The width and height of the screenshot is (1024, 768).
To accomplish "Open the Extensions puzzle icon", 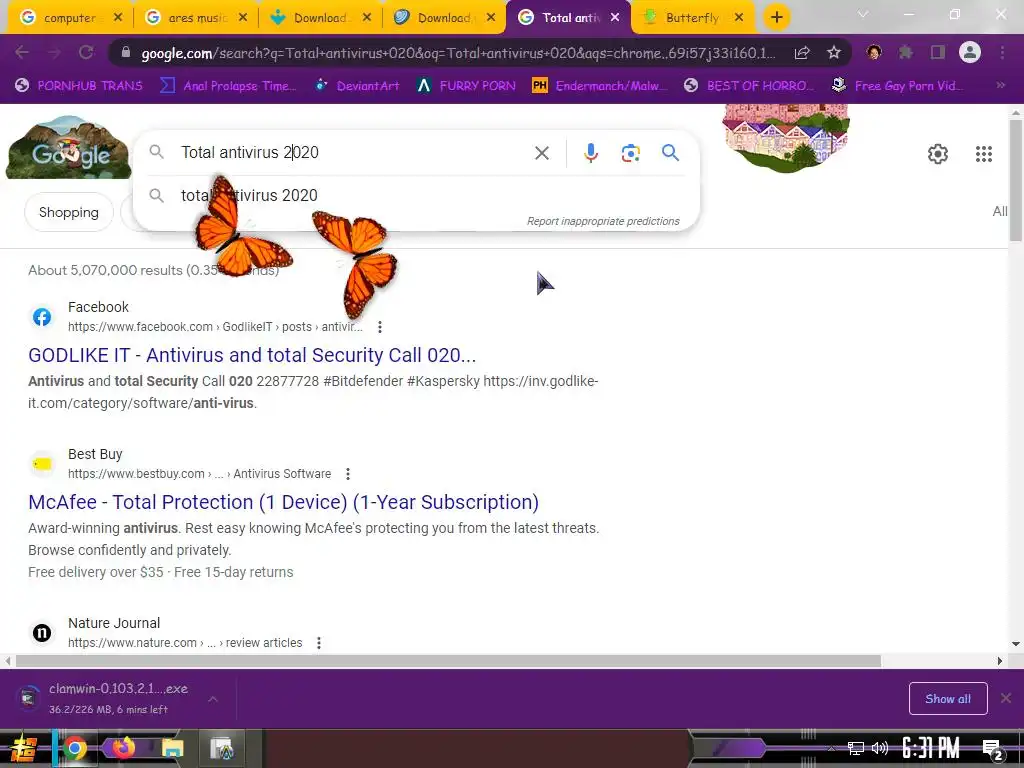I will [x=906, y=52].
